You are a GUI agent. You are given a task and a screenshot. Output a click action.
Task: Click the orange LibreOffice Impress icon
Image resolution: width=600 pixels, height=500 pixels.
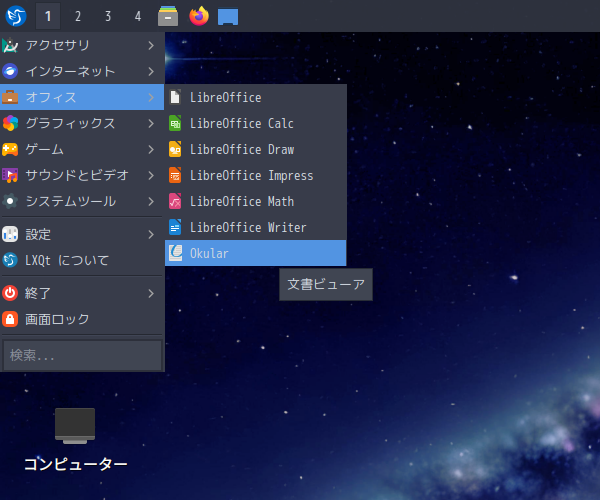tap(175, 175)
